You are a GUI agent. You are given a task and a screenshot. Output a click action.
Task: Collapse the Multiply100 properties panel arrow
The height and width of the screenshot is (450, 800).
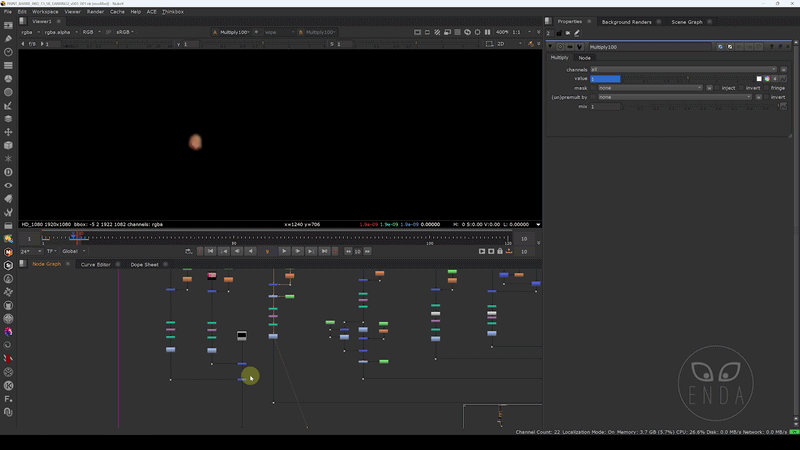pyautogui.click(x=551, y=47)
